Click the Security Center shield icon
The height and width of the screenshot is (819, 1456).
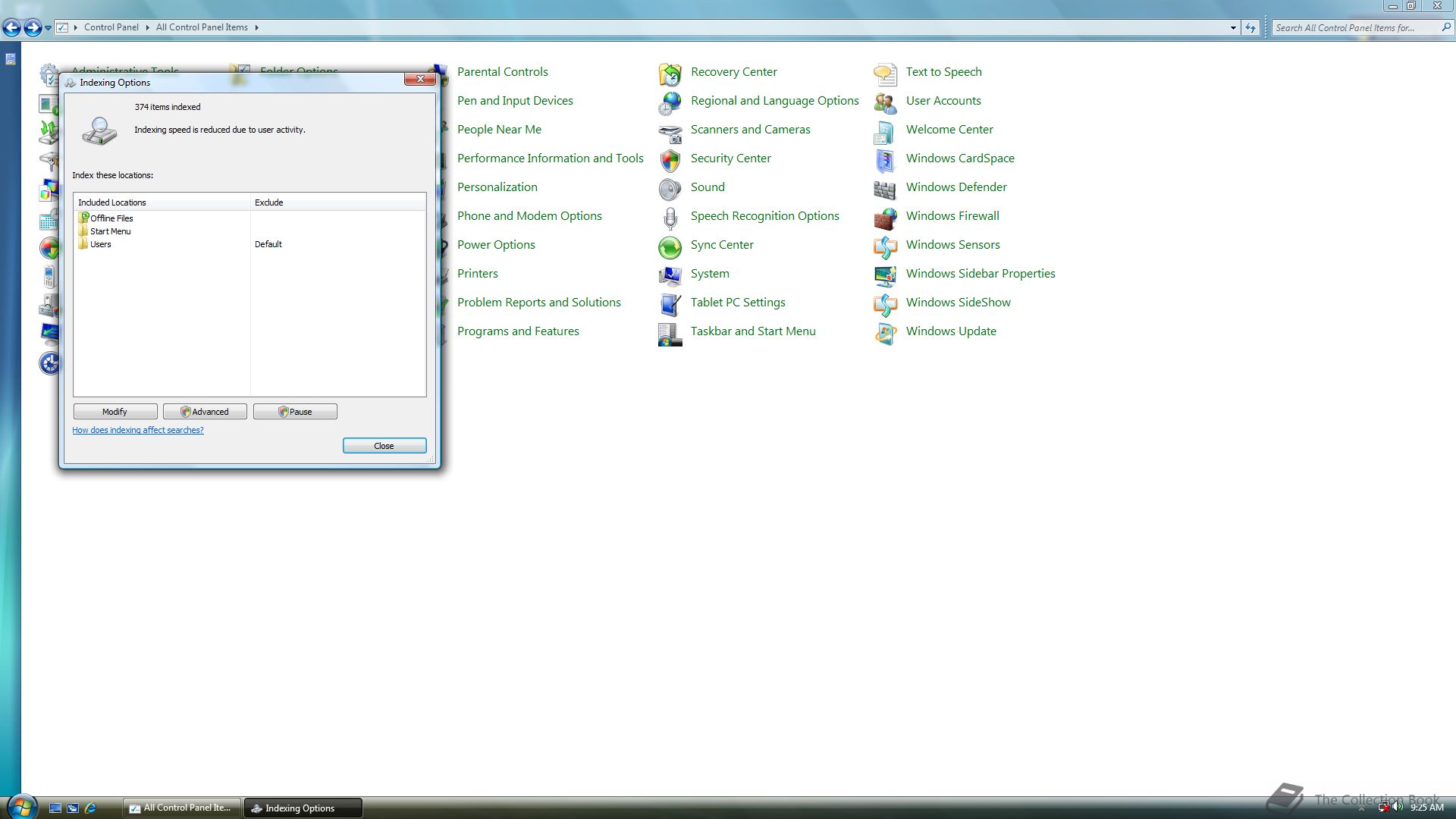(670, 160)
